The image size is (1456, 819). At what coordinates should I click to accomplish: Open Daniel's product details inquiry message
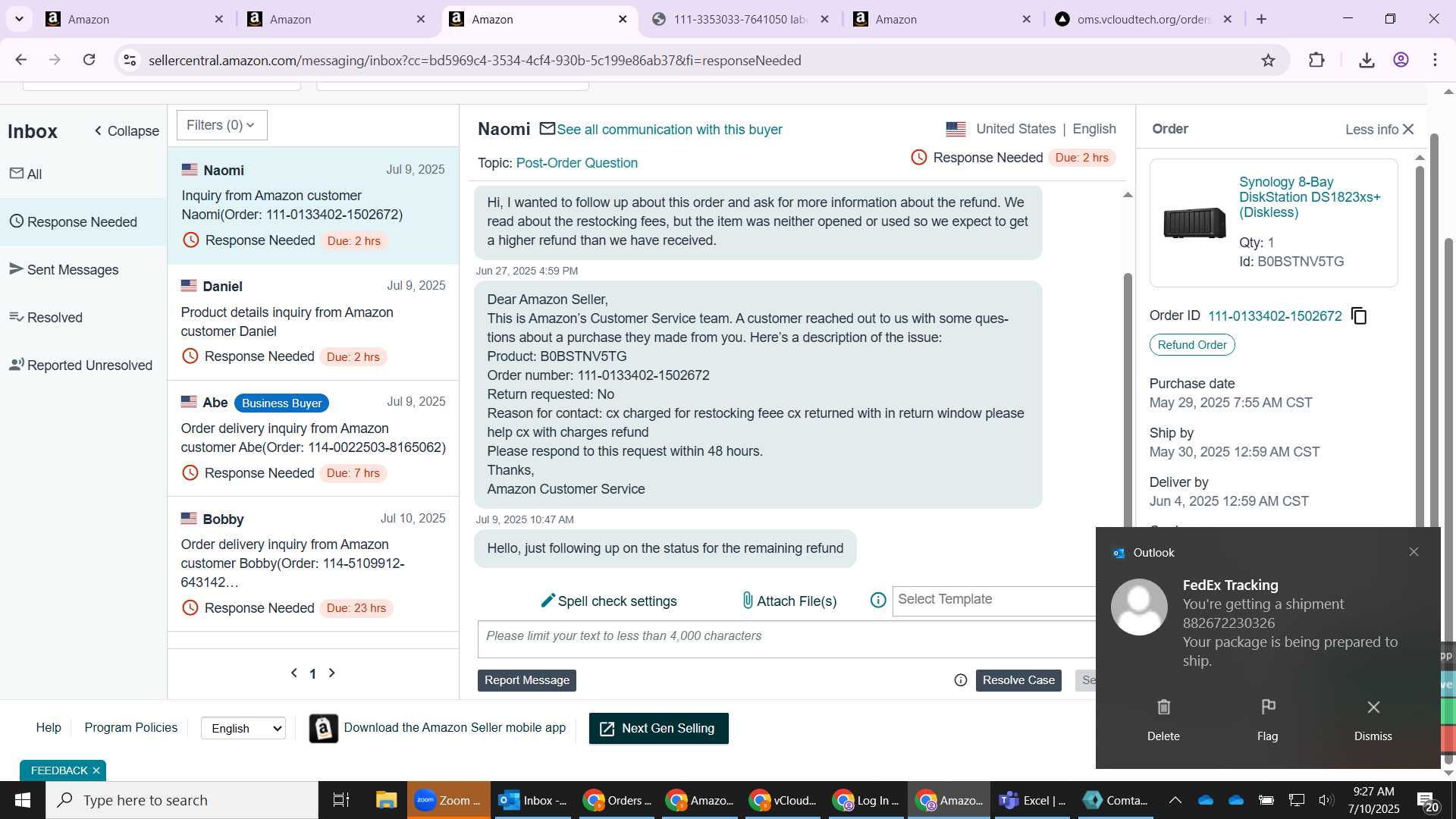(313, 322)
